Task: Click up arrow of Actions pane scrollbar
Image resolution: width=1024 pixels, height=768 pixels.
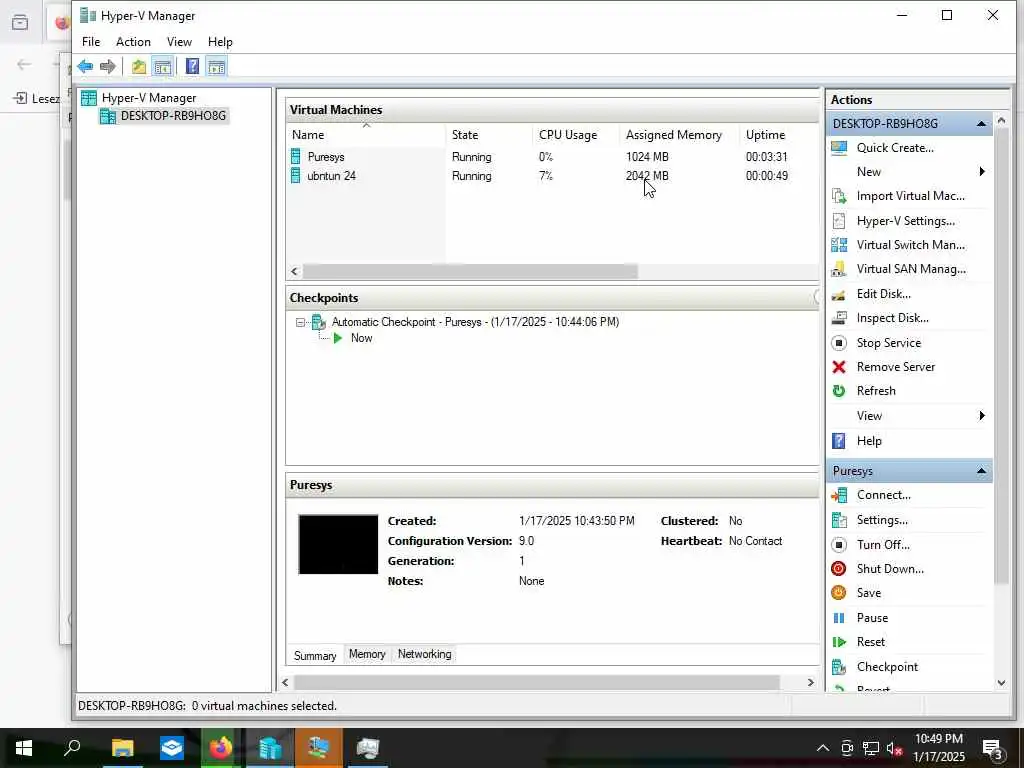Action: click(1001, 121)
